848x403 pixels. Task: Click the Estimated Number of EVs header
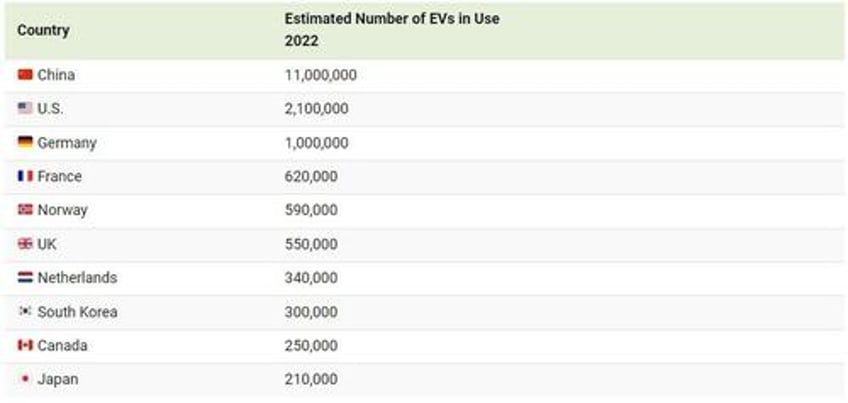click(x=392, y=19)
